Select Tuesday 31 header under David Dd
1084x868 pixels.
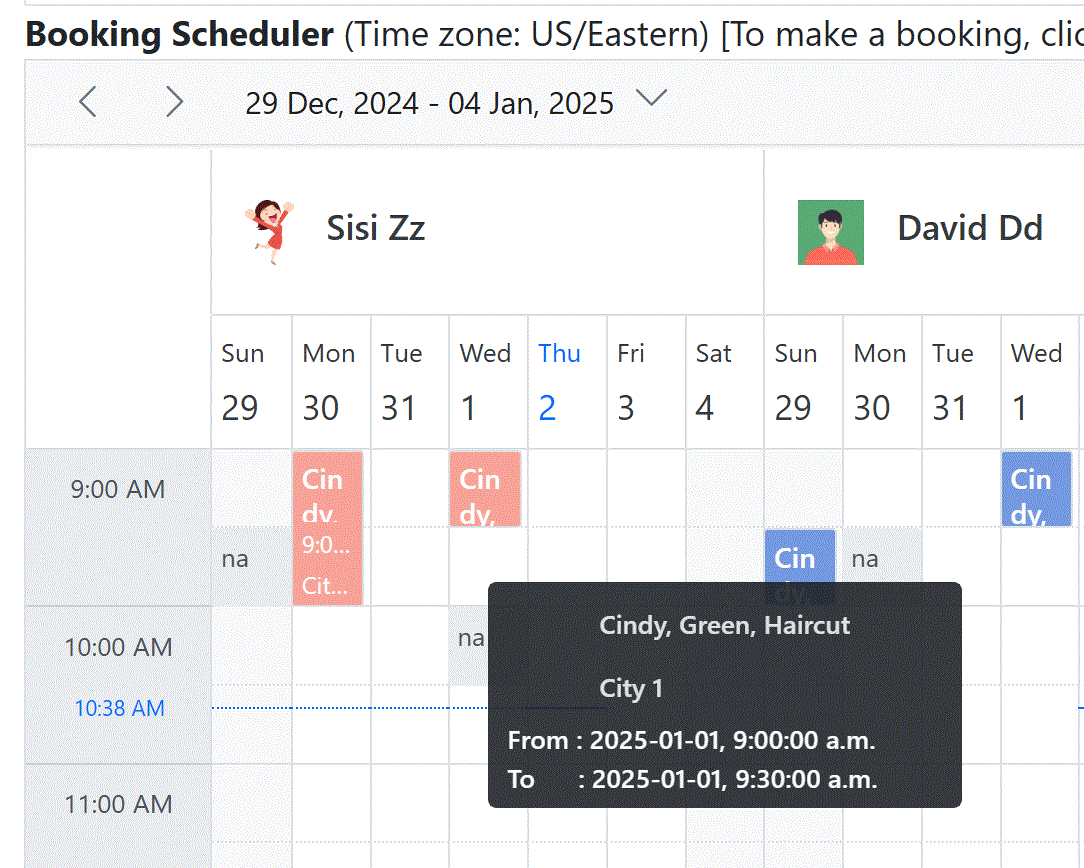953,381
